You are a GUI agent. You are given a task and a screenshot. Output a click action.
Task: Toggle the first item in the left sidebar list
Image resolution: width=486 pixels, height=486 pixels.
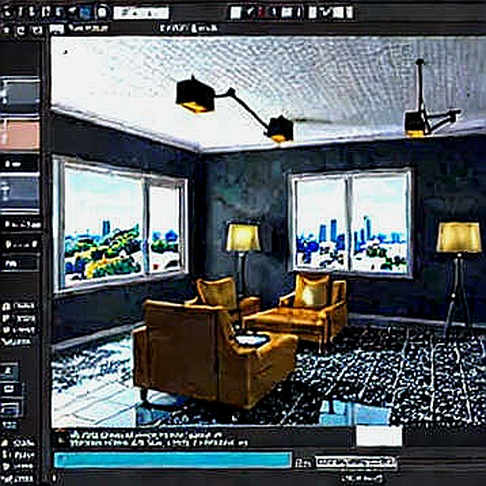coord(18,306)
